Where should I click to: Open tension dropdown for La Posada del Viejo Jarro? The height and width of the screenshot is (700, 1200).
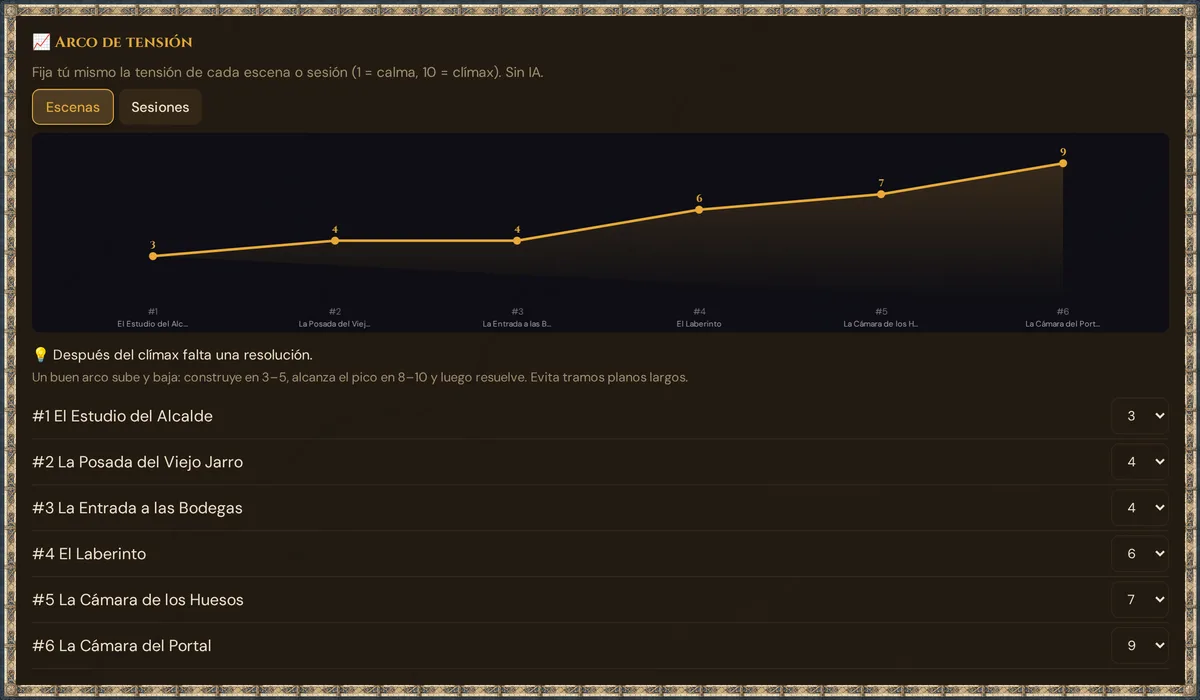click(1140, 462)
